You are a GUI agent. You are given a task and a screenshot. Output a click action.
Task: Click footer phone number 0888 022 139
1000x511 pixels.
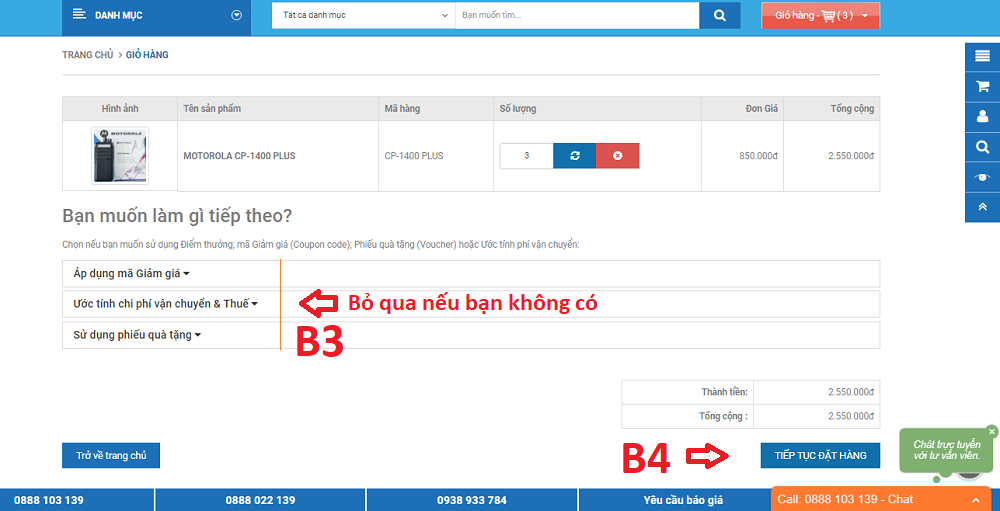pos(260,500)
